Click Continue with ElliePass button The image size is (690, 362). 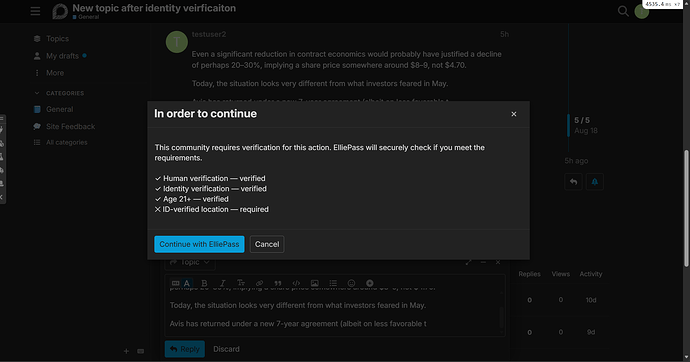[x=199, y=244]
